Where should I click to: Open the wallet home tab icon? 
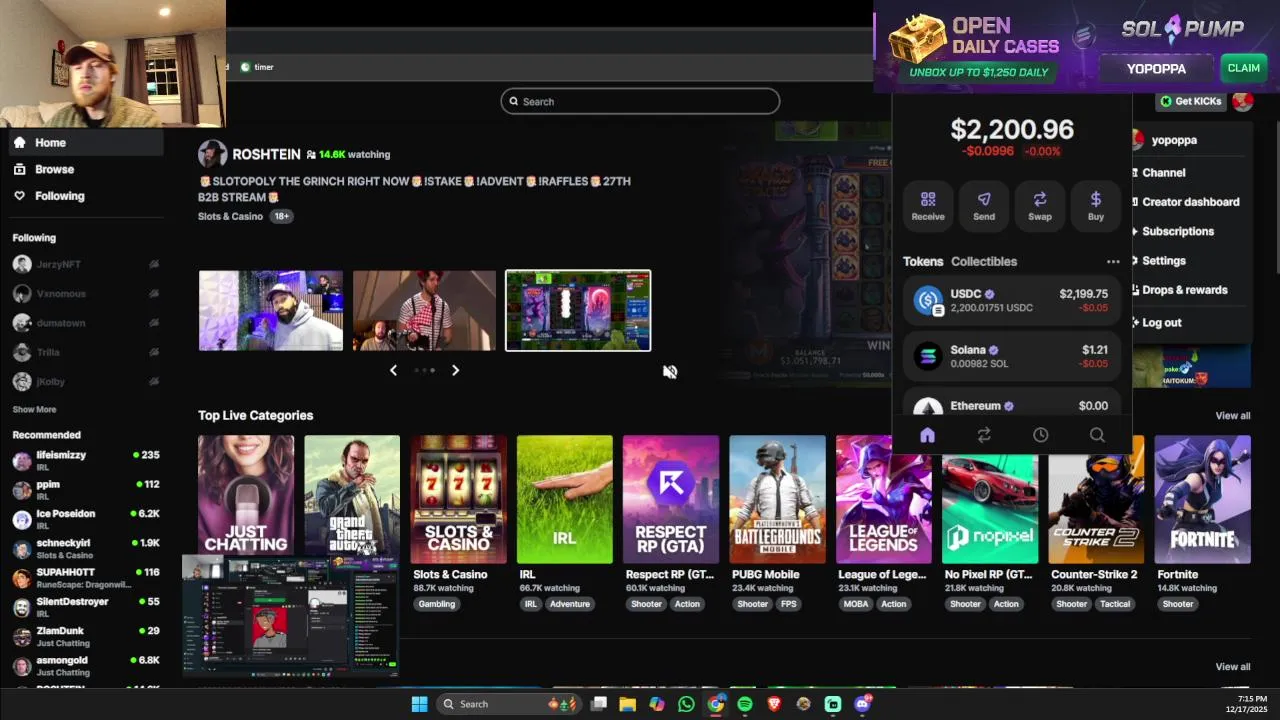927,435
